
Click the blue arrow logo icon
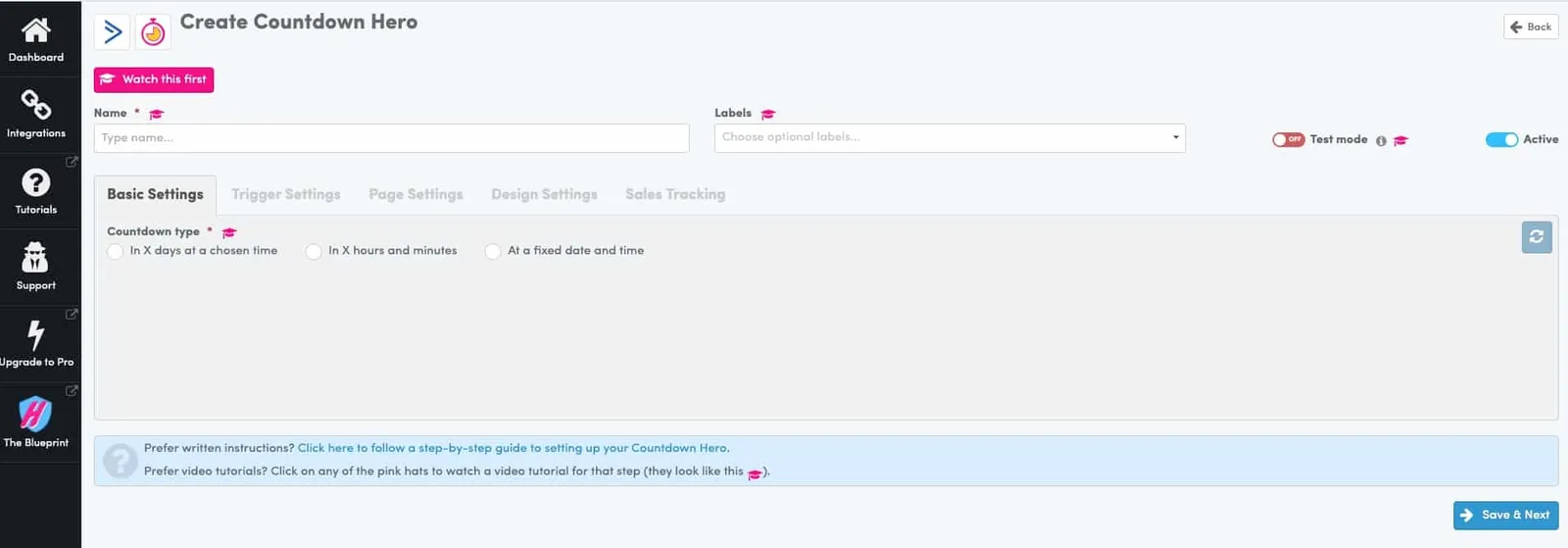[x=113, y=32]
